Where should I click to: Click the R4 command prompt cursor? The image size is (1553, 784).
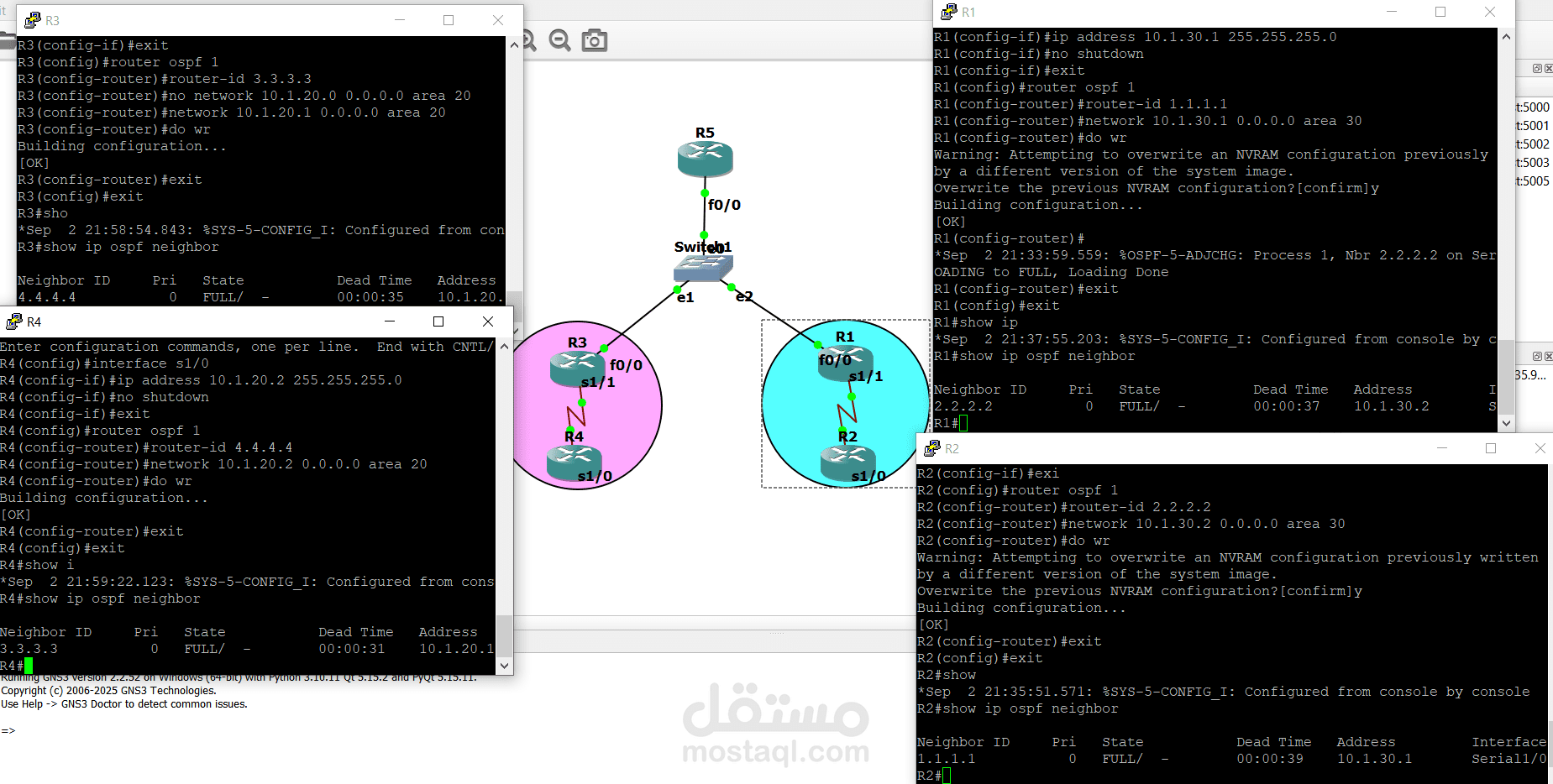[29, 666]
